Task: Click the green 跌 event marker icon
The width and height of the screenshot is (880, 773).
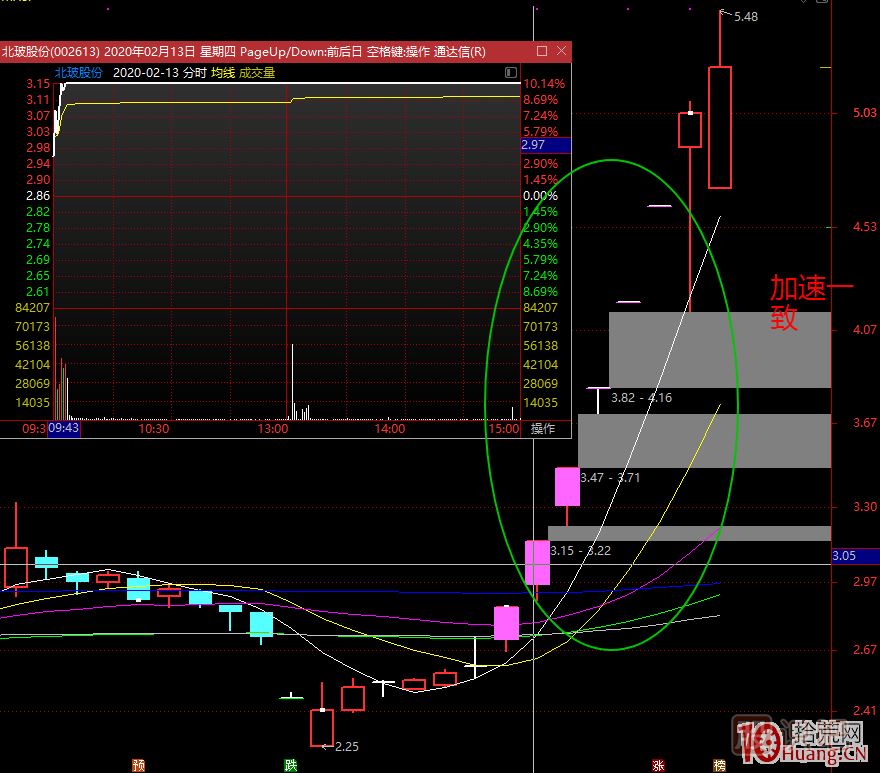Action: coord(291,765)
